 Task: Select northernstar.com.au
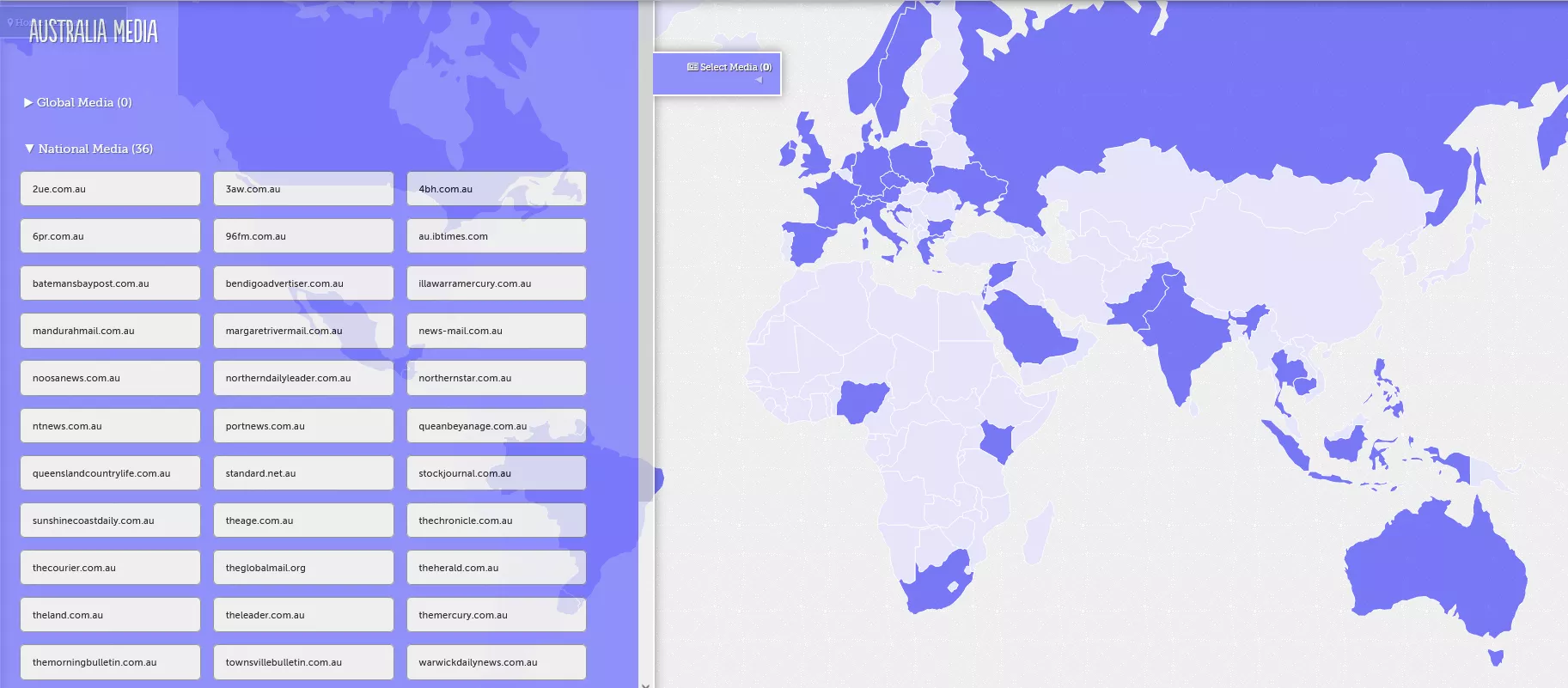(x=497, y=378)
